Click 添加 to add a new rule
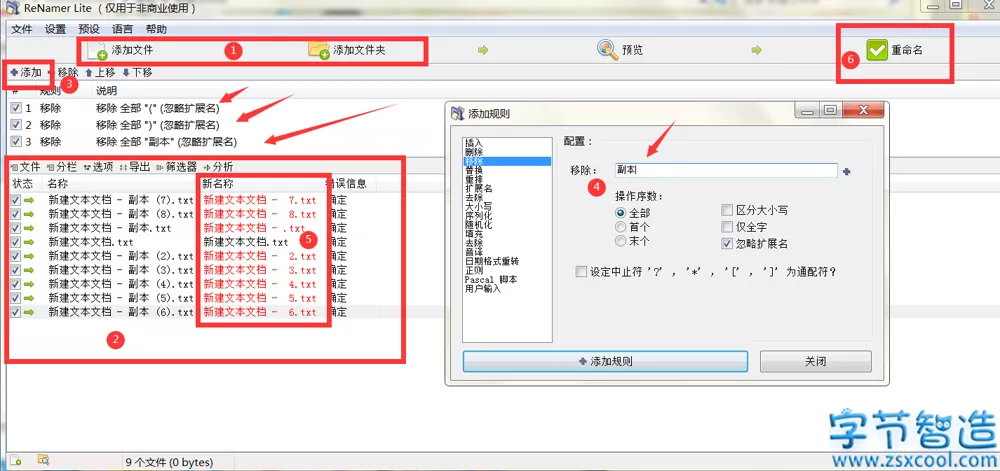 click(x=26, y=73)
